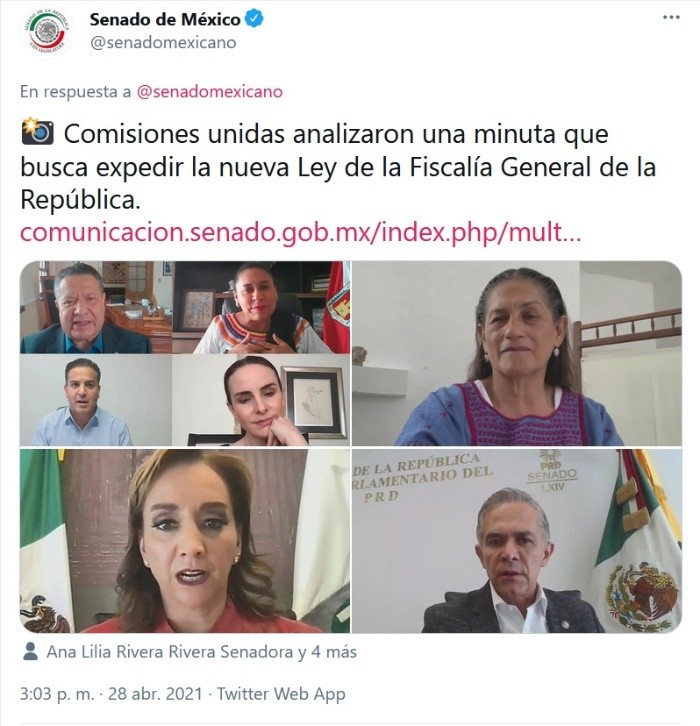Open the comunicacion.senado.gob.mx link

300,232
